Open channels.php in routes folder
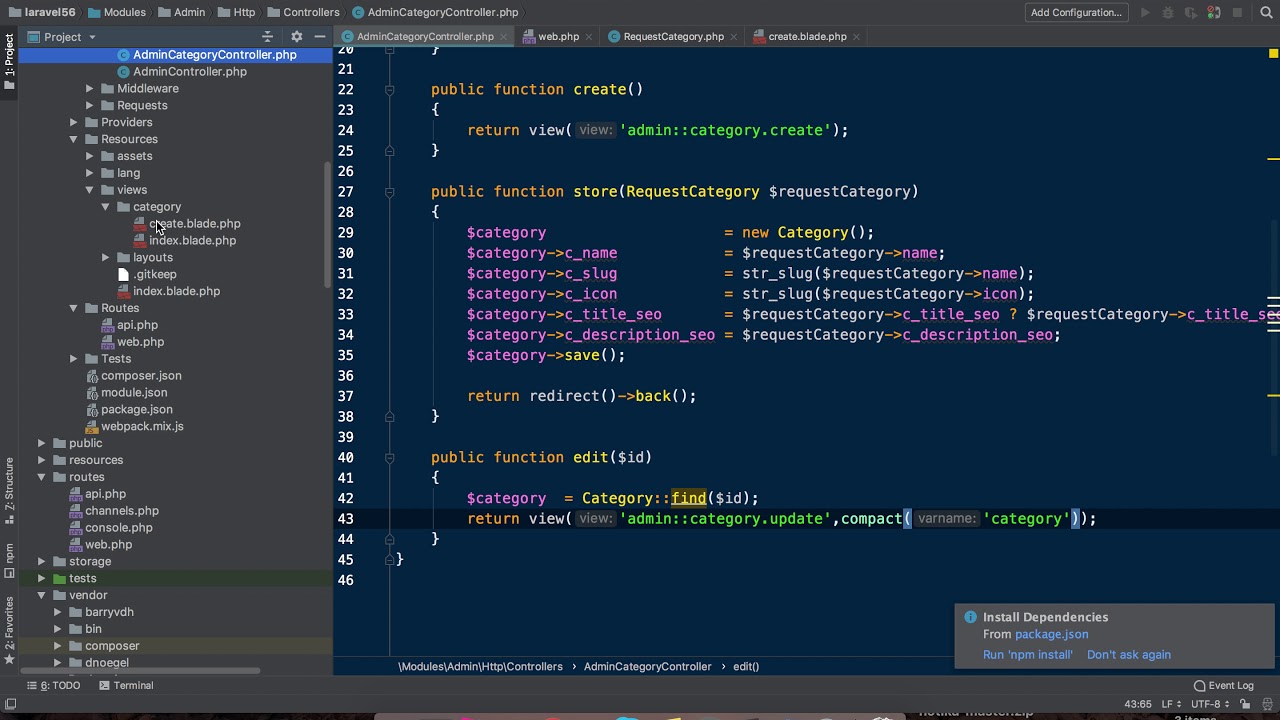This screenshot has width=1280, height=720. [122, 510]
